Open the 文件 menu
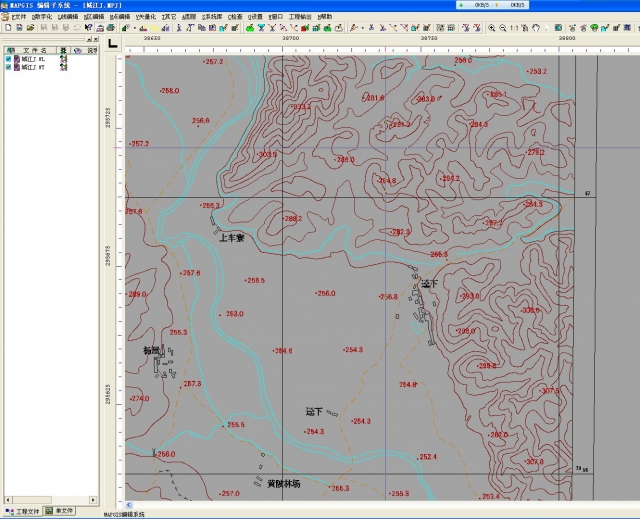The image size is (640, 519). click(x=17, y=17)
